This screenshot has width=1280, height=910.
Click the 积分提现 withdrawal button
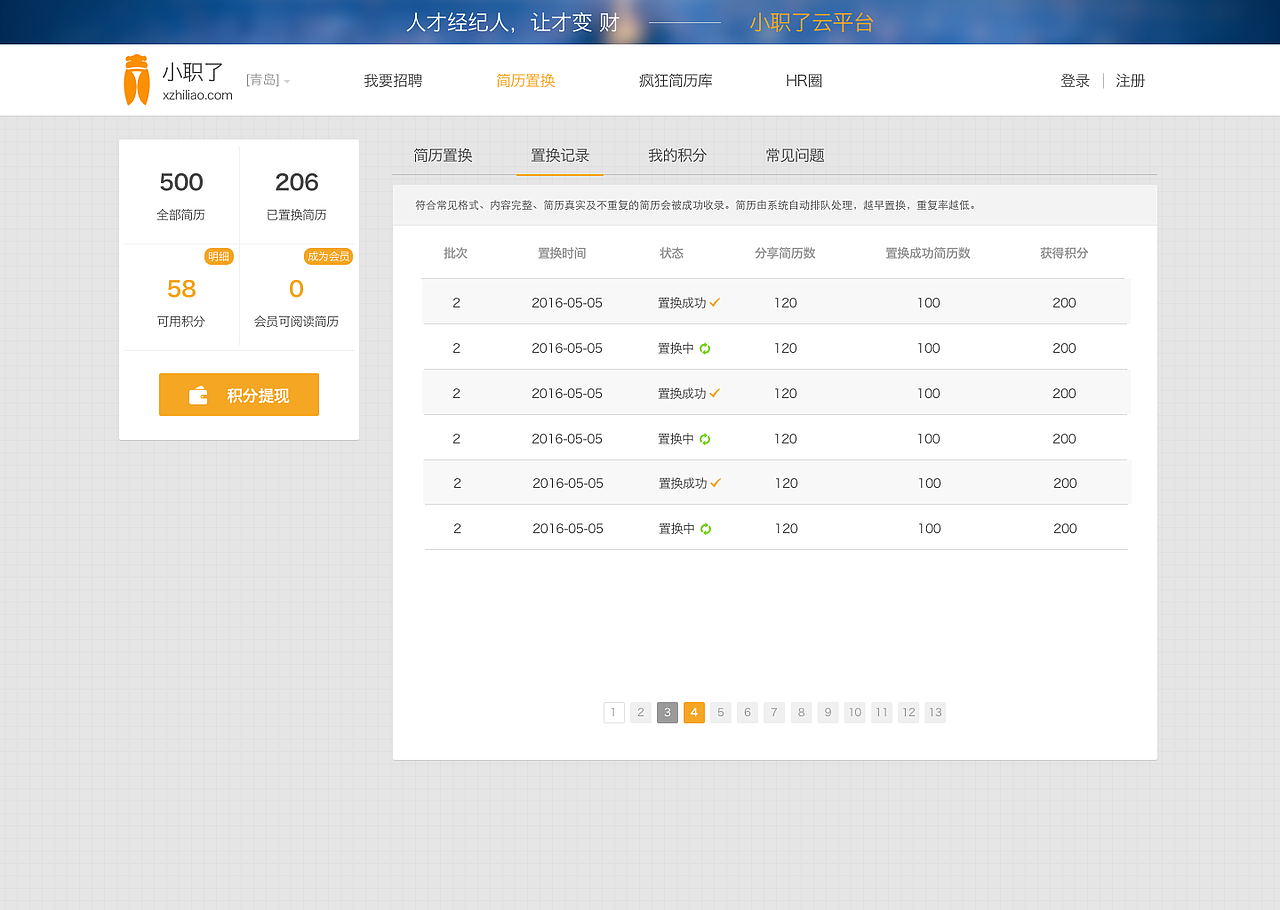[238, 394]
